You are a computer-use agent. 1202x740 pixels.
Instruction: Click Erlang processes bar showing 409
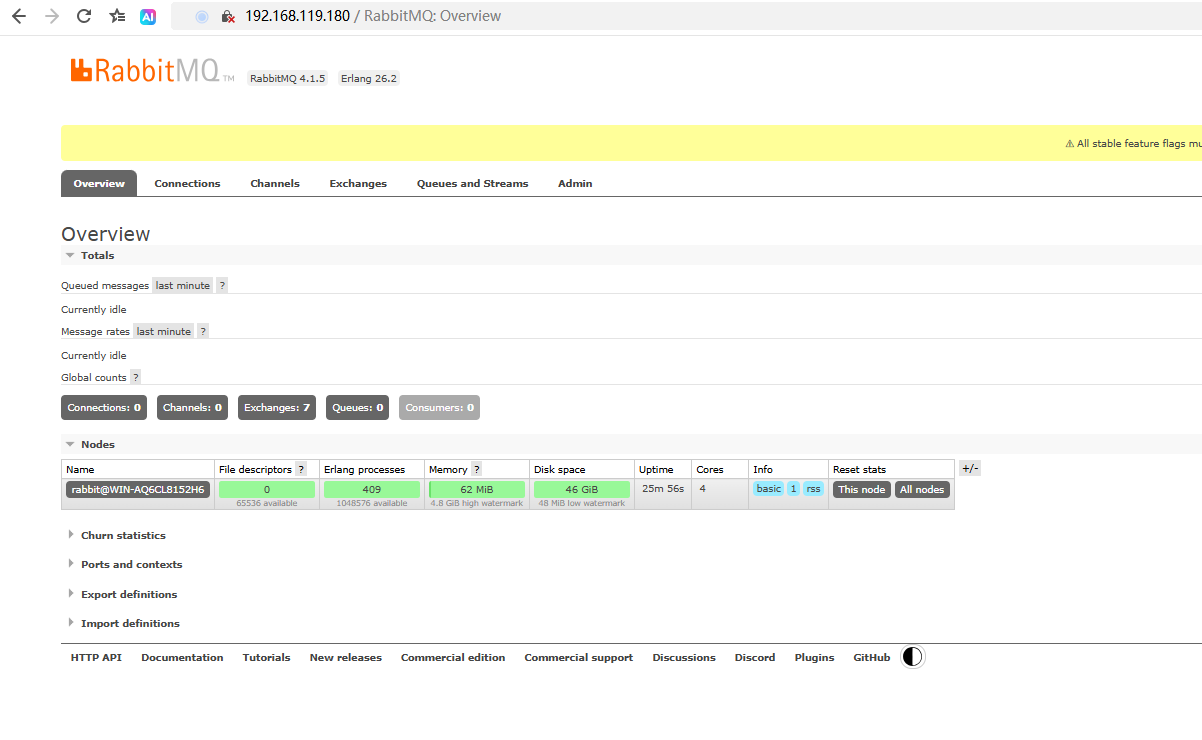(372, 490)
